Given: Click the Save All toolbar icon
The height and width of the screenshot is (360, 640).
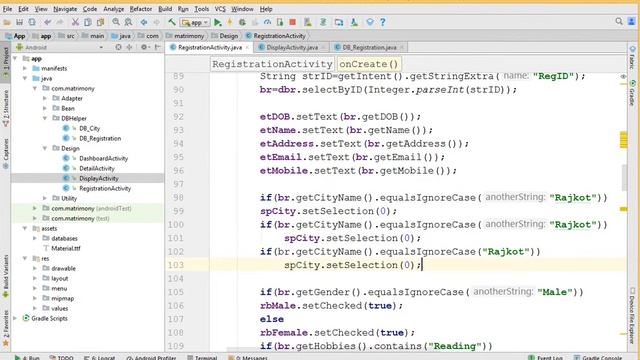Looking at the screenshot, I should (19, 22).
